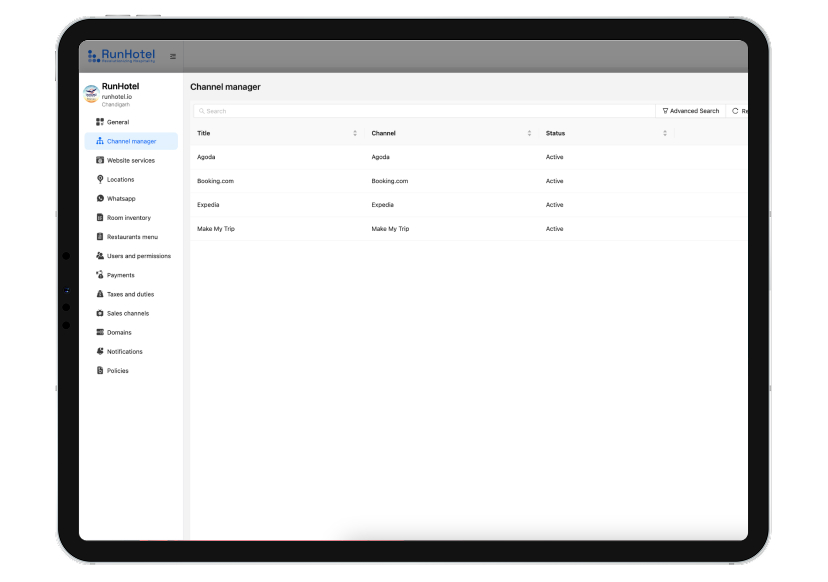Open Taxes and duties page

(130, 294)
